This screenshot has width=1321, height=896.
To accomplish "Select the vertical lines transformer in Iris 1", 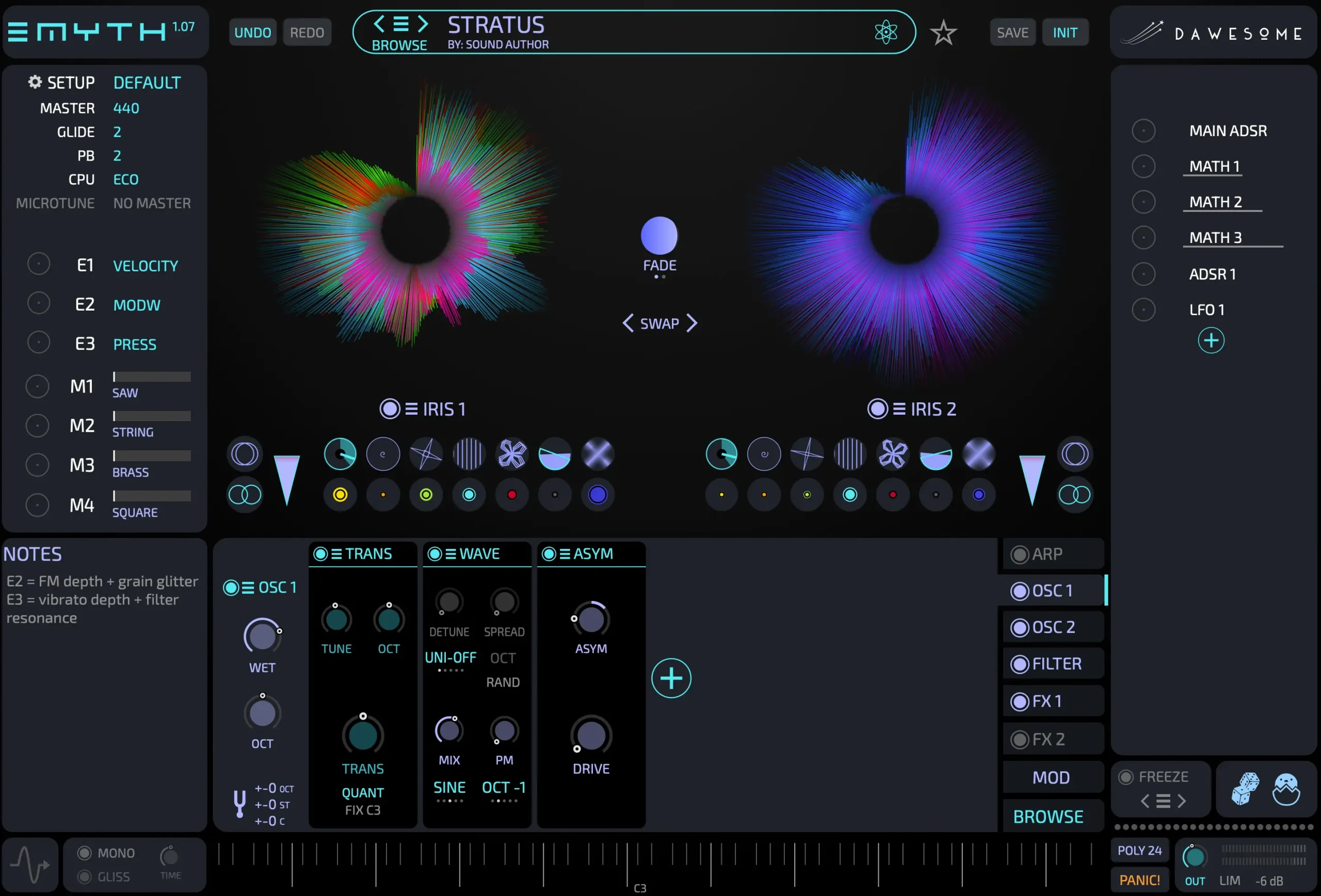I will coord(469,454).
